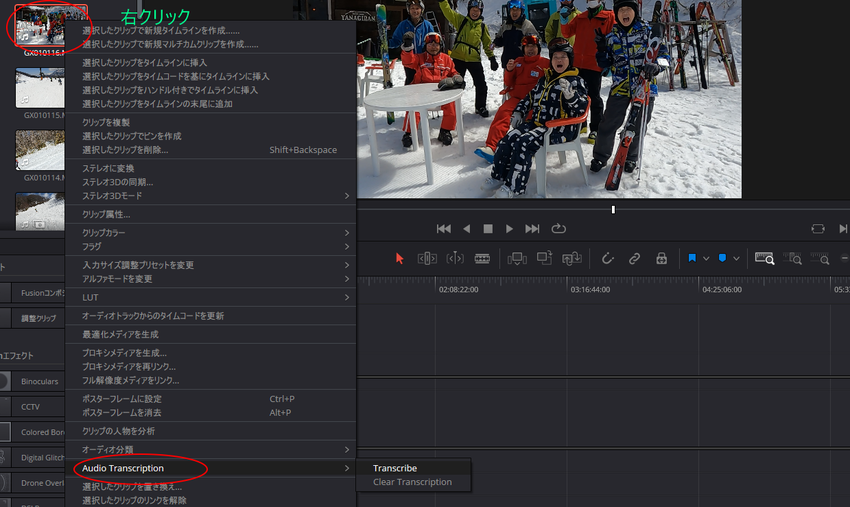Image resolution: width=850 pixels, height=507 pixels.
Task: Select the GX010115 clip thumbnail
Action: tap(40, 88)
